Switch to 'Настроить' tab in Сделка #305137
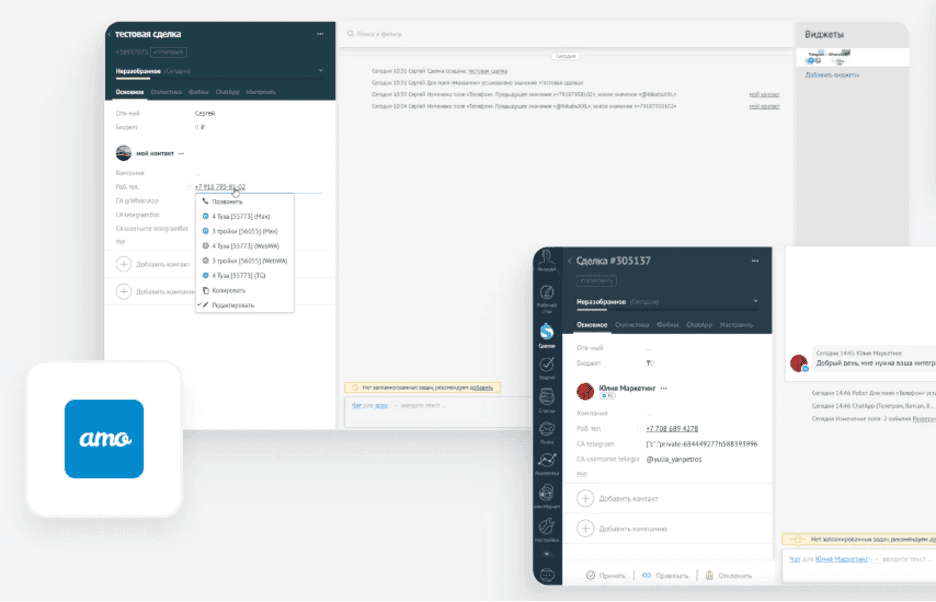Image resolution: width=936 pixels, height=602 pixels. (736, 325)
